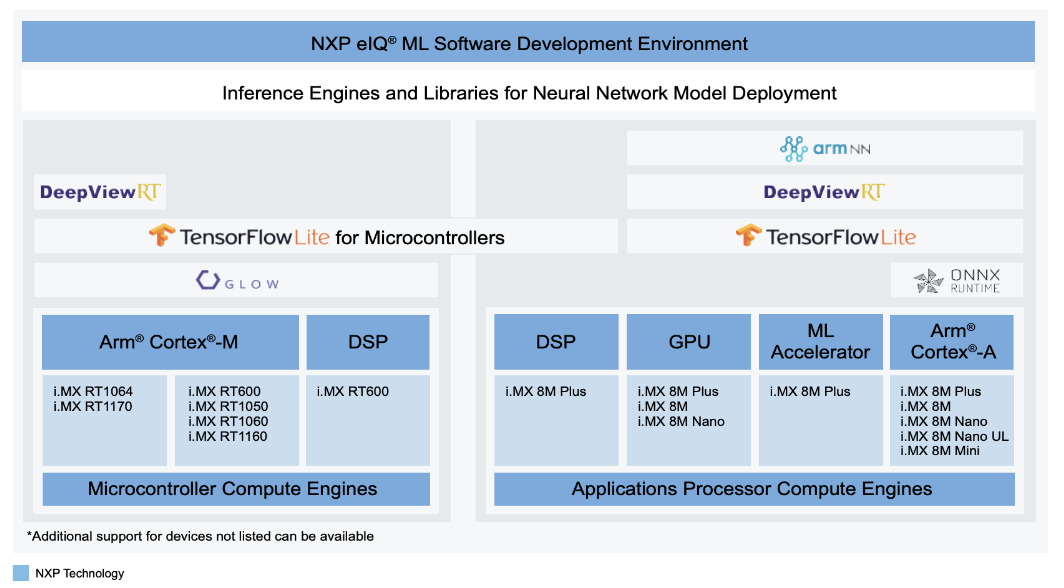Image resolution: width=1064 pixels, height=588 pixels.
Task: Click the Microcontroller Compute Engines label
Action: 233,489
